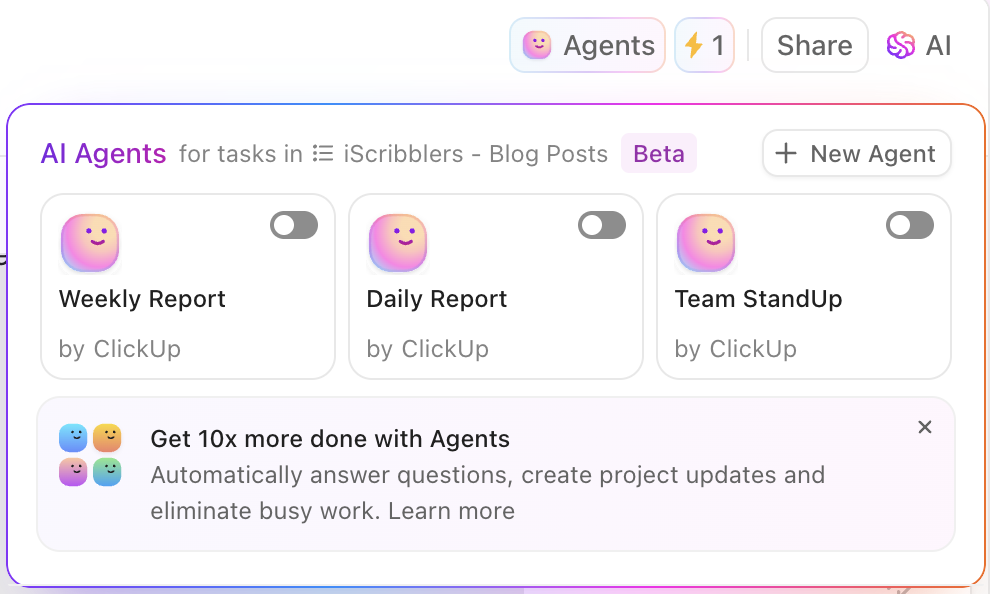This screenshot has height=594, width=990.
Task: Click the lightning bolt automations icon
Action: [694, 45]
